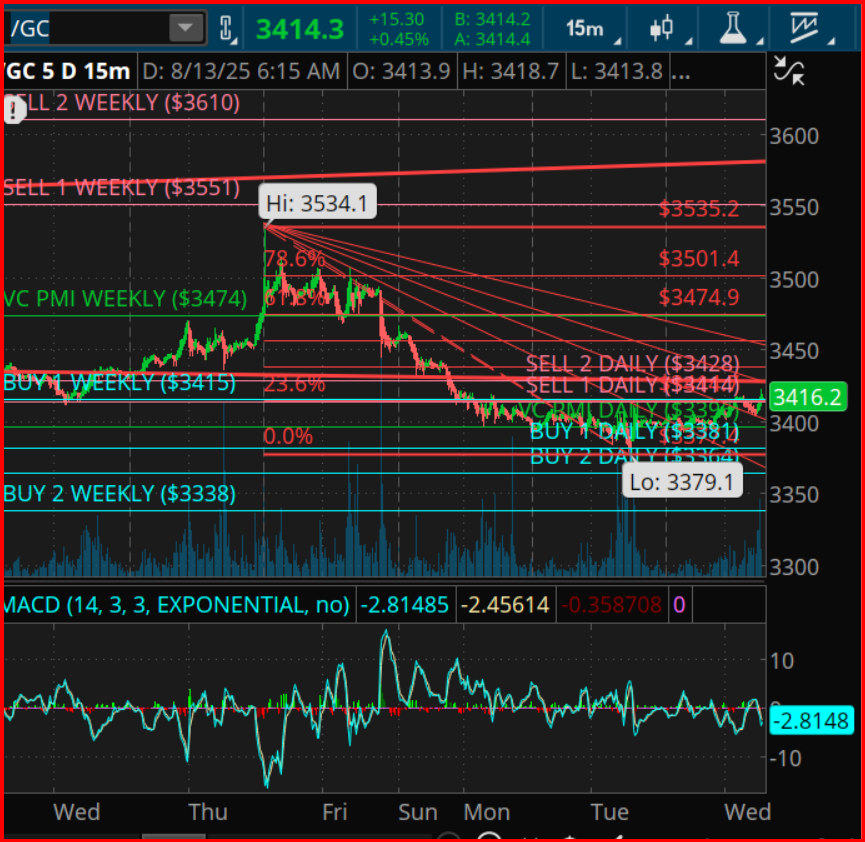Click the 78.6% retracement label
This screenshot has height=842, width=865.
click(x=295, y=258)
